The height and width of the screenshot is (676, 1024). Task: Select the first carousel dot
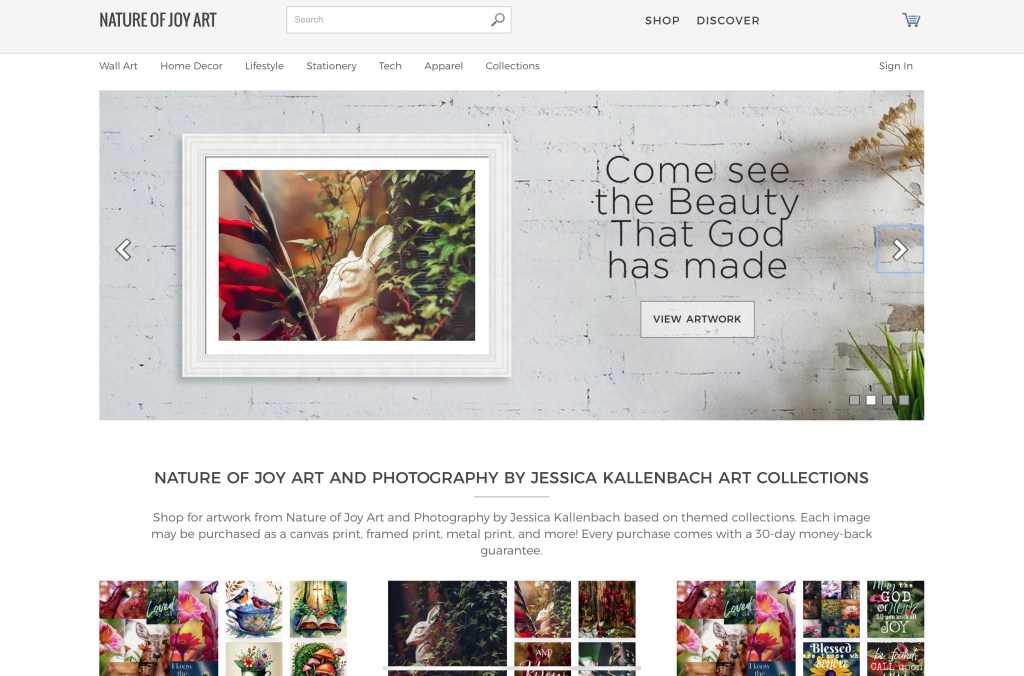[854, 400]
